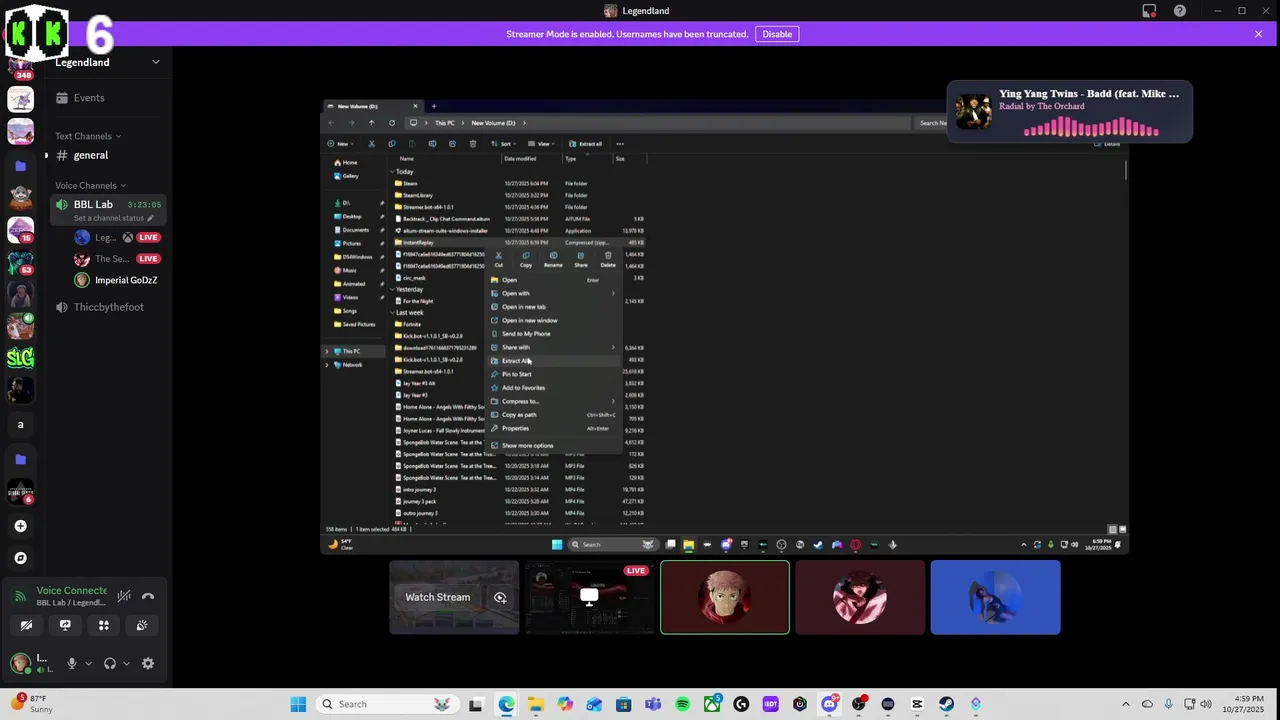Deafen audio with the headphones icon
The height and width of the screenshot is (720, 1280).
pyautogui.click(x=110, y=663)
